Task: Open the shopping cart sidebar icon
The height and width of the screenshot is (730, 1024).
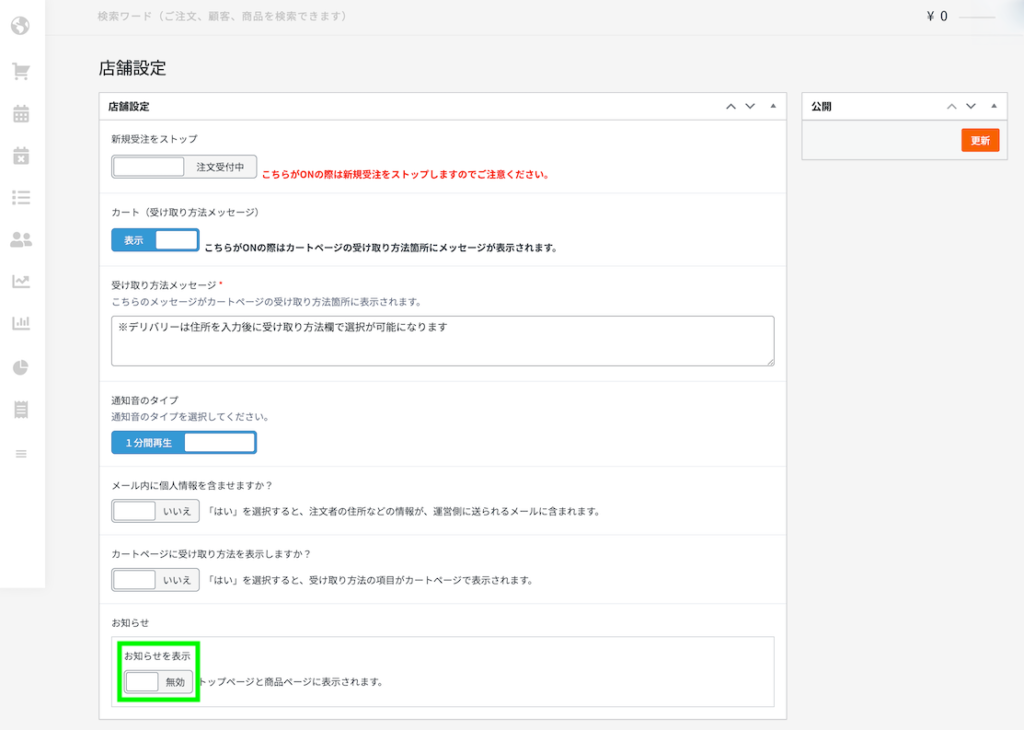Action: [21, 71]
